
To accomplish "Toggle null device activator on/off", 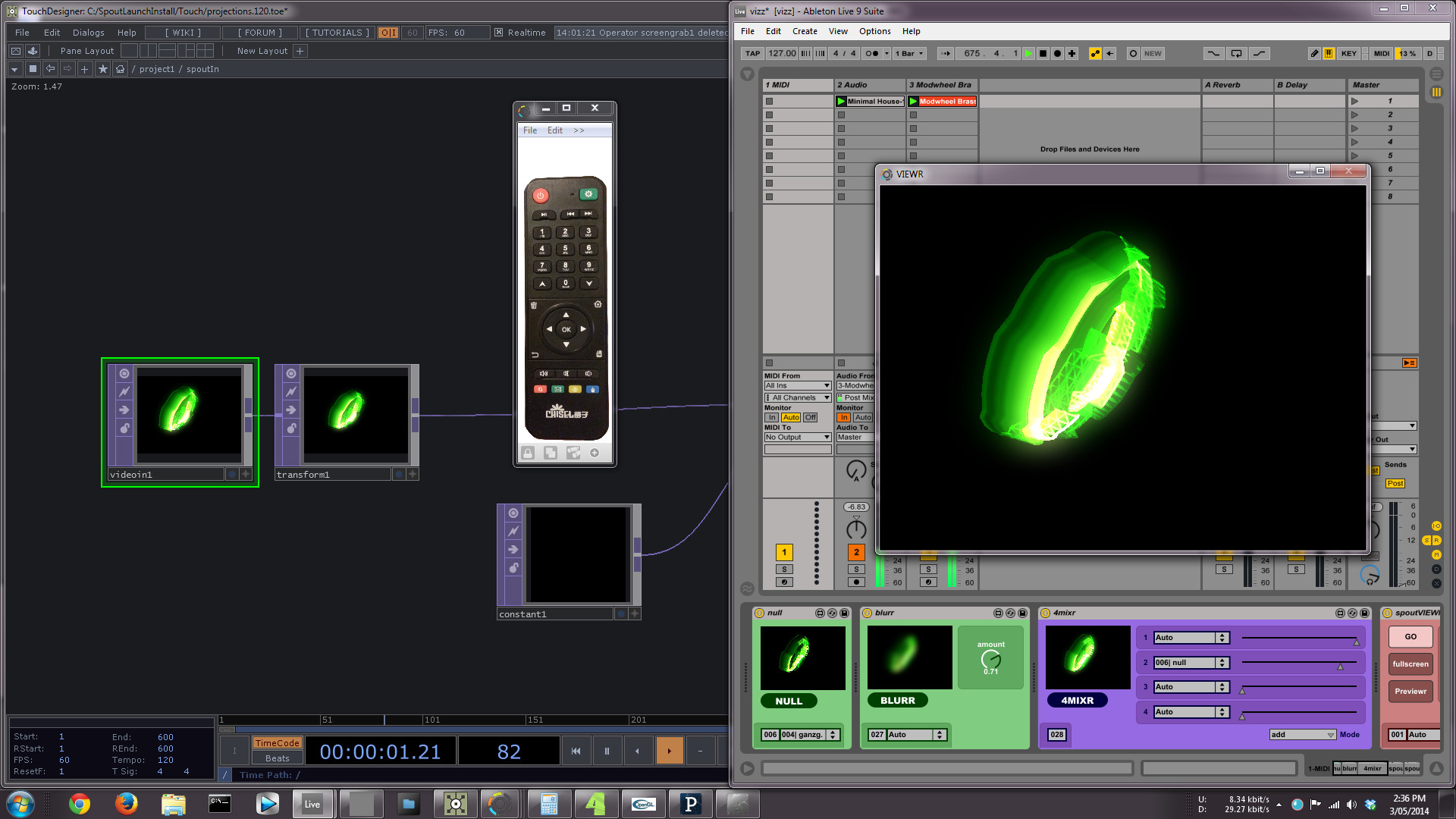I will pos(759,613).
